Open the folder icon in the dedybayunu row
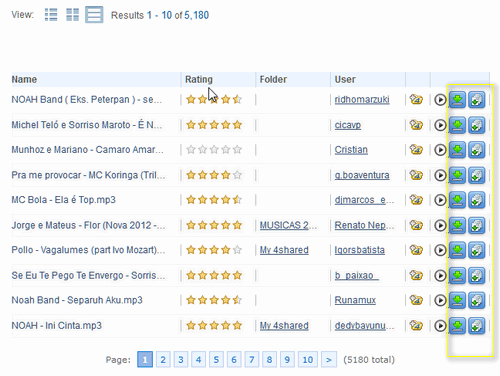 pyautogui.click(x=416, y=325)
